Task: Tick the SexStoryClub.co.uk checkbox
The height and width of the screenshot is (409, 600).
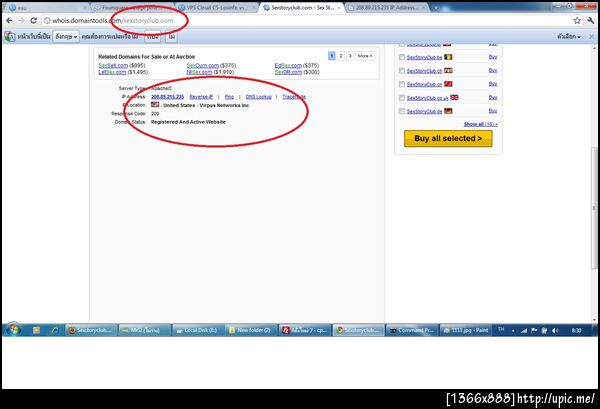Action: tap(401, 98)
